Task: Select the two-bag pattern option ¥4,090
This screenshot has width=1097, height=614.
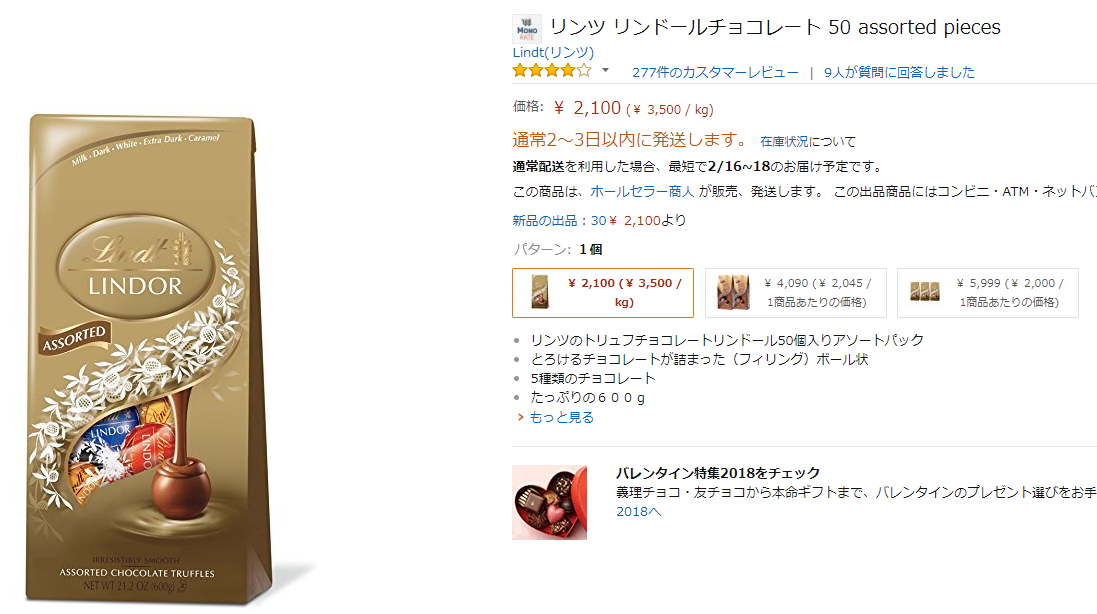Action: 795,293
